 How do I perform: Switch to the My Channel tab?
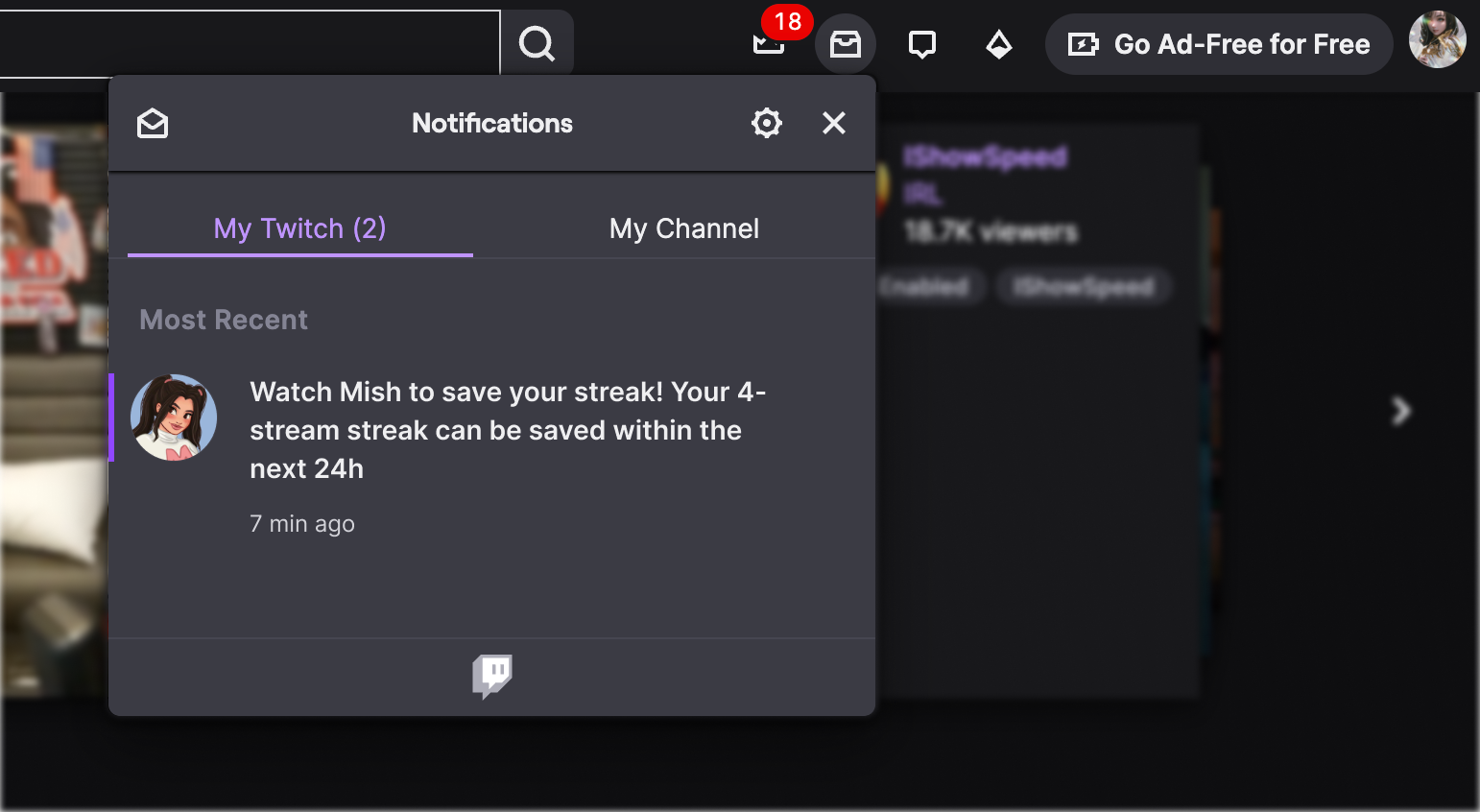(683, 228)
